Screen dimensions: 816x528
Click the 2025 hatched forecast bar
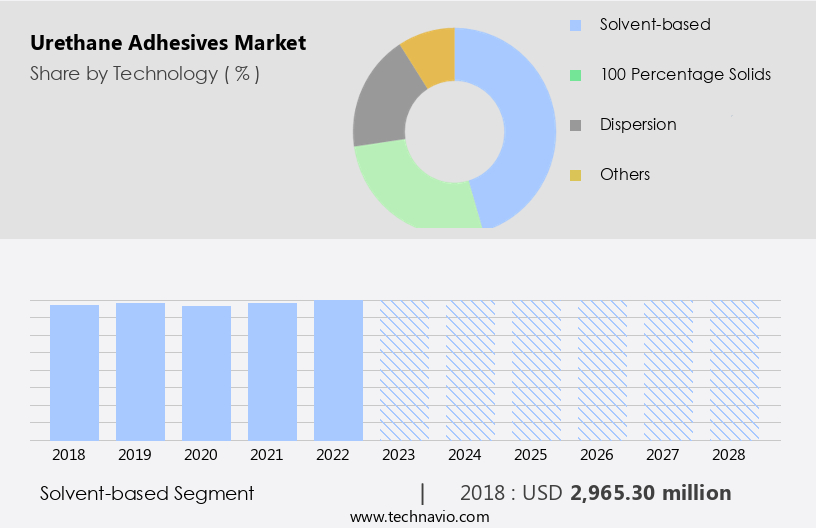pyautogui.click(x=537, y=370)
